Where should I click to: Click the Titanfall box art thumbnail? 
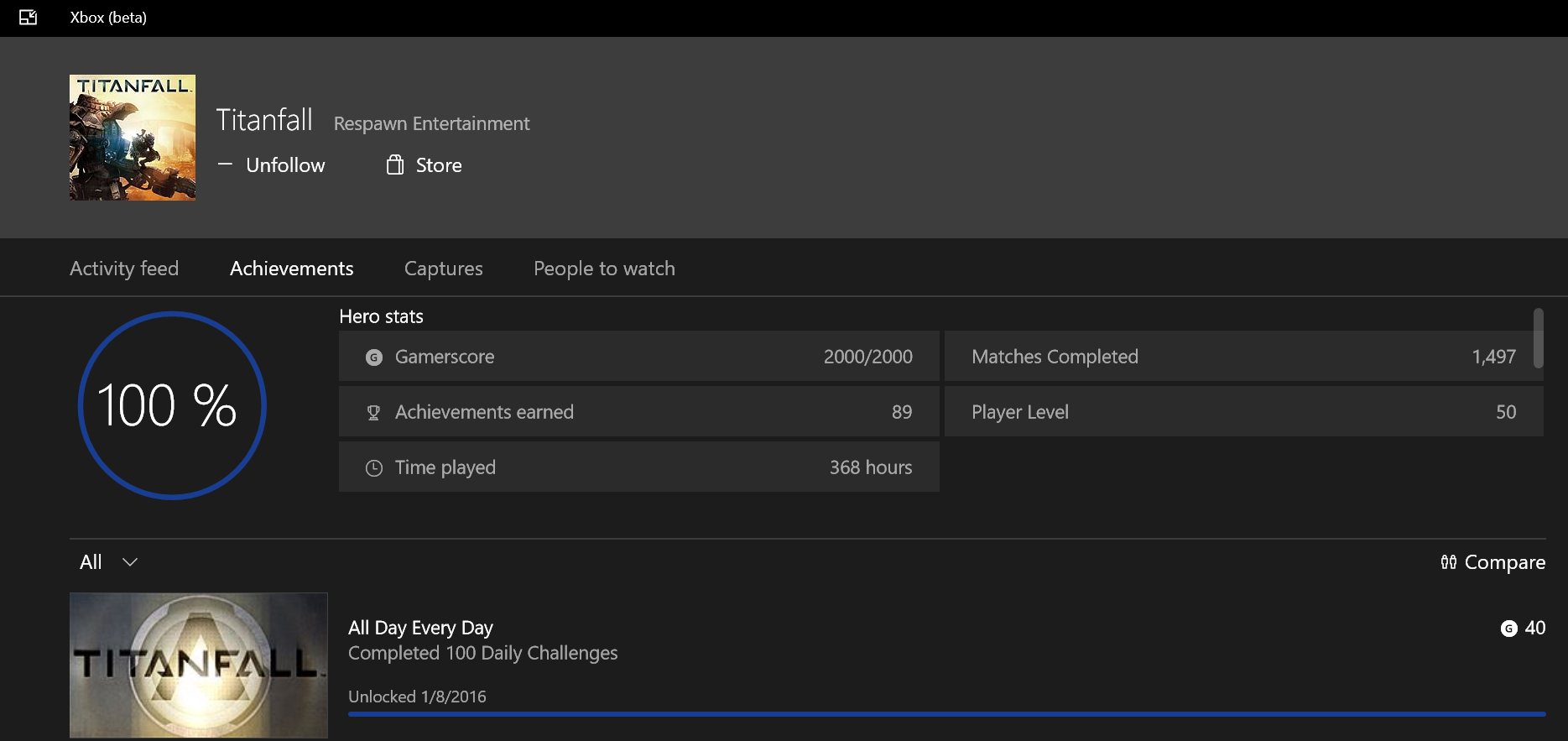point(133,138)
